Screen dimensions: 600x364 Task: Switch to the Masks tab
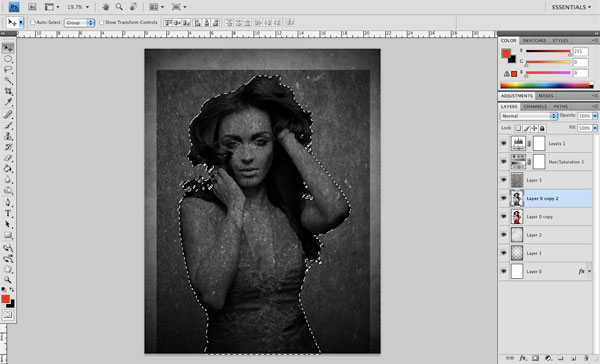pyautogui.click(x=546, y=96)
